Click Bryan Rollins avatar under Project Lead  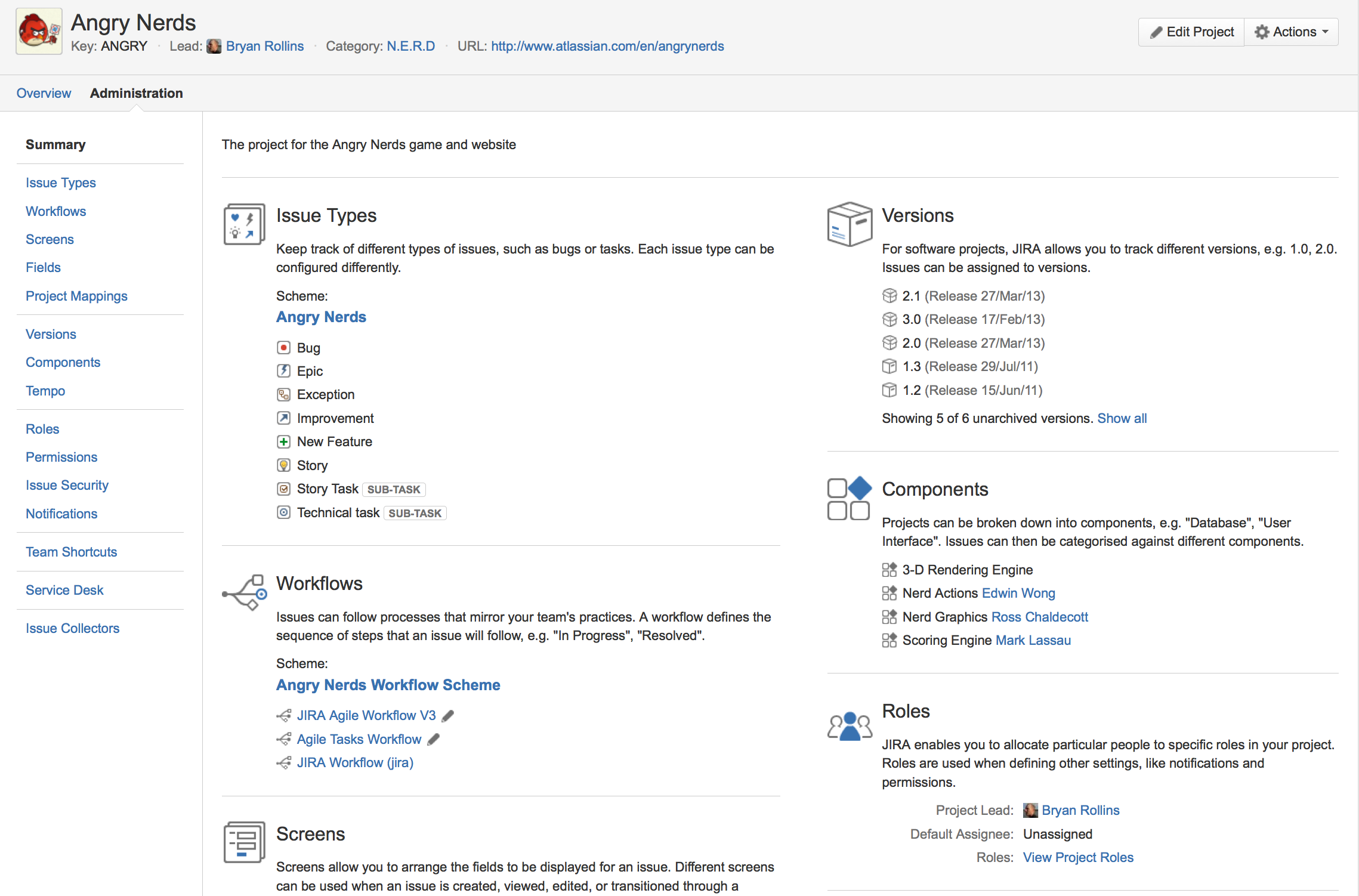[x=1030, y=810]
